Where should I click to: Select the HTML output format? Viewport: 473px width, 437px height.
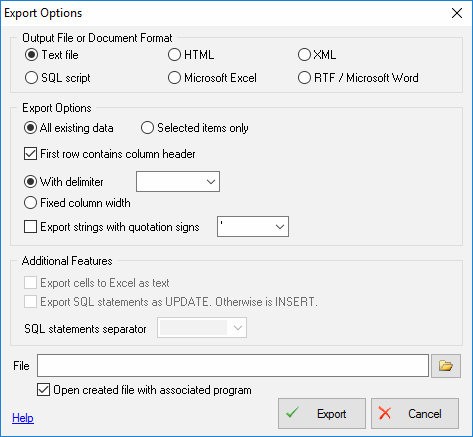[191, 55]
